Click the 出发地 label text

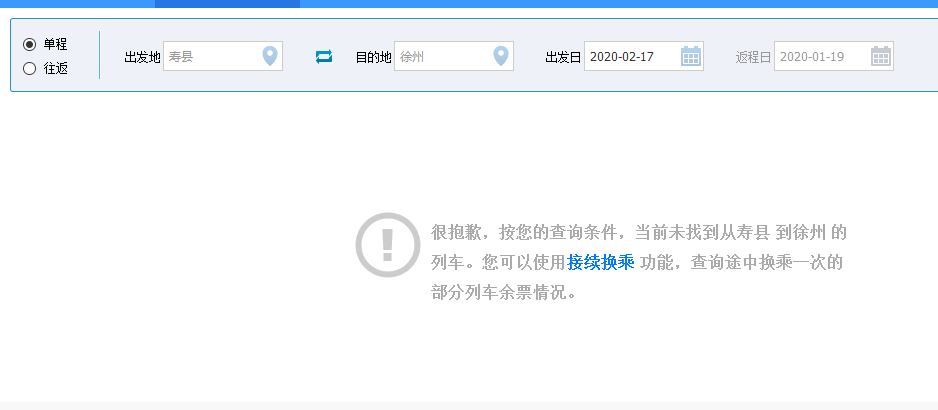(x=142, y=57)
